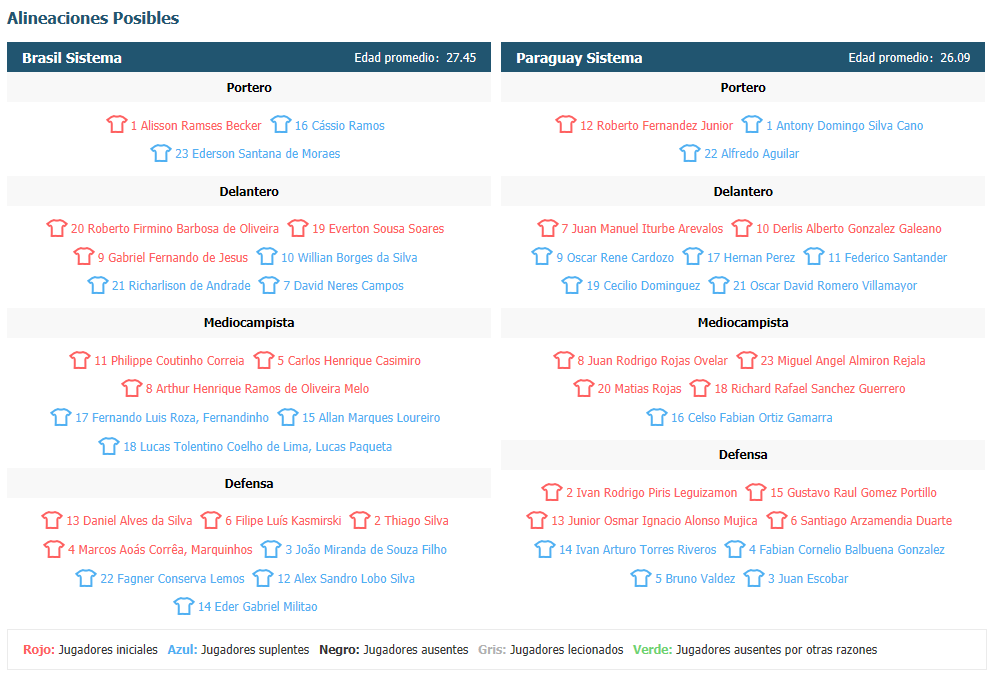Viewport: 993px width, 674px height.
Task: Open player link 8 Juan Rodrigo Rojas Ovelar
Action: point(652,360)
